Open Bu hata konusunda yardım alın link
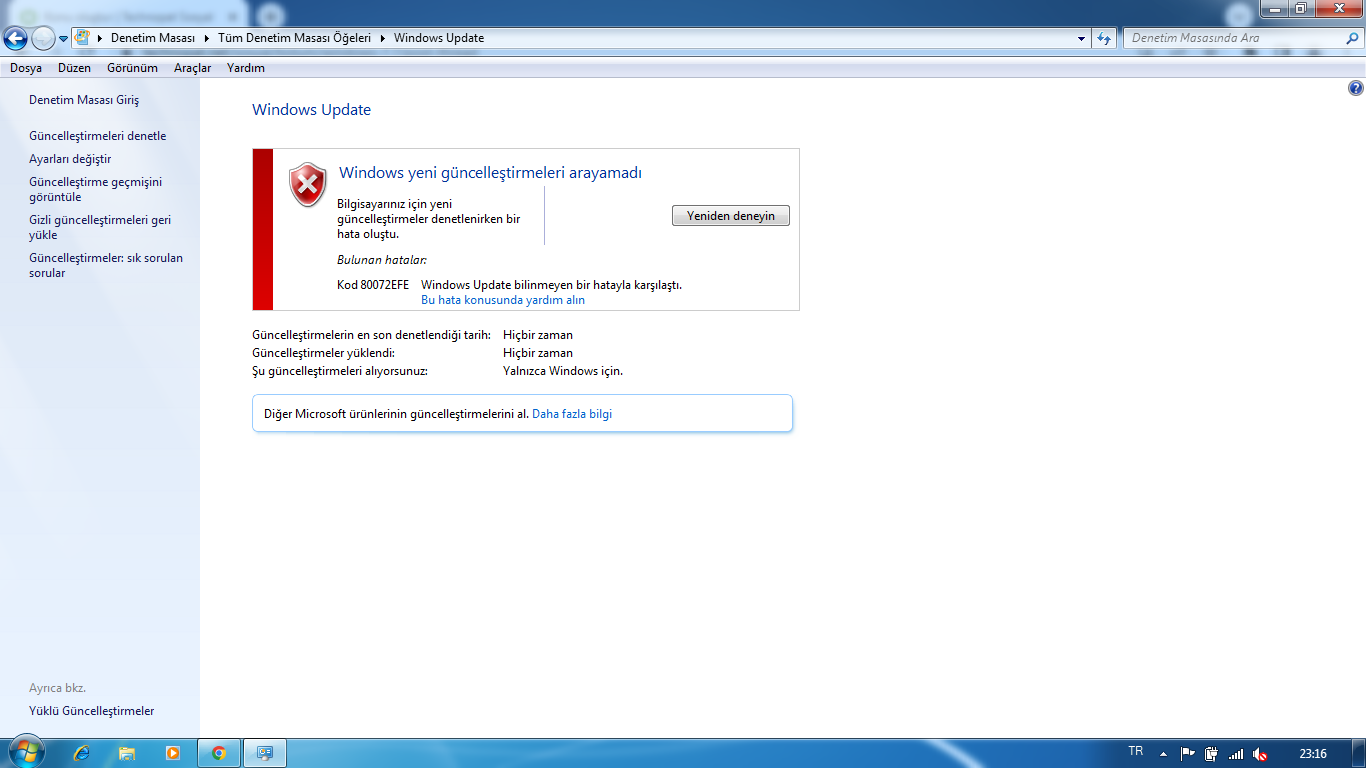Image resolution: width=1366 pixels, height=768 pixels. click(x=503, y=300)
